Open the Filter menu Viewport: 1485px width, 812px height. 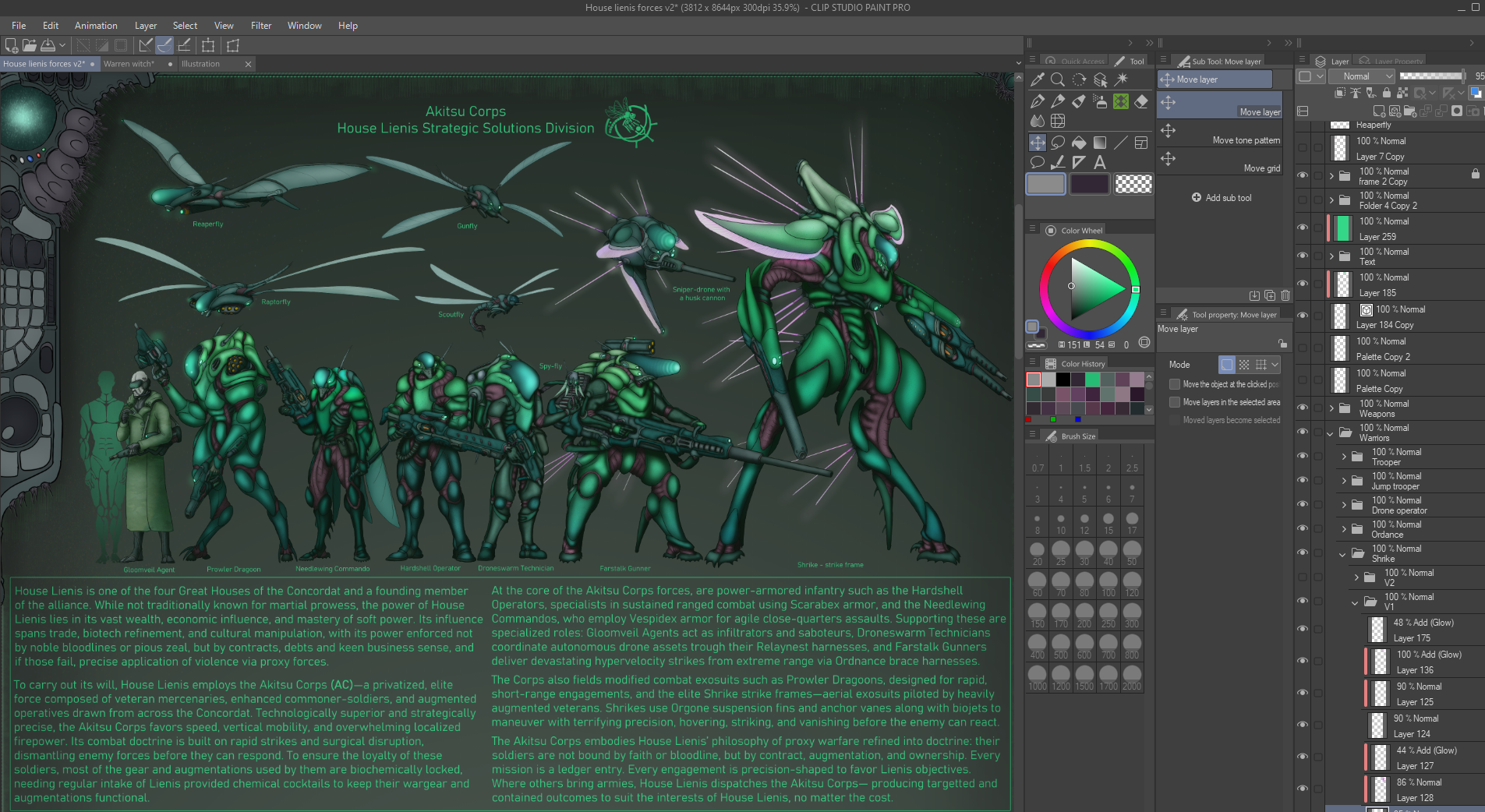click(261, 26)
